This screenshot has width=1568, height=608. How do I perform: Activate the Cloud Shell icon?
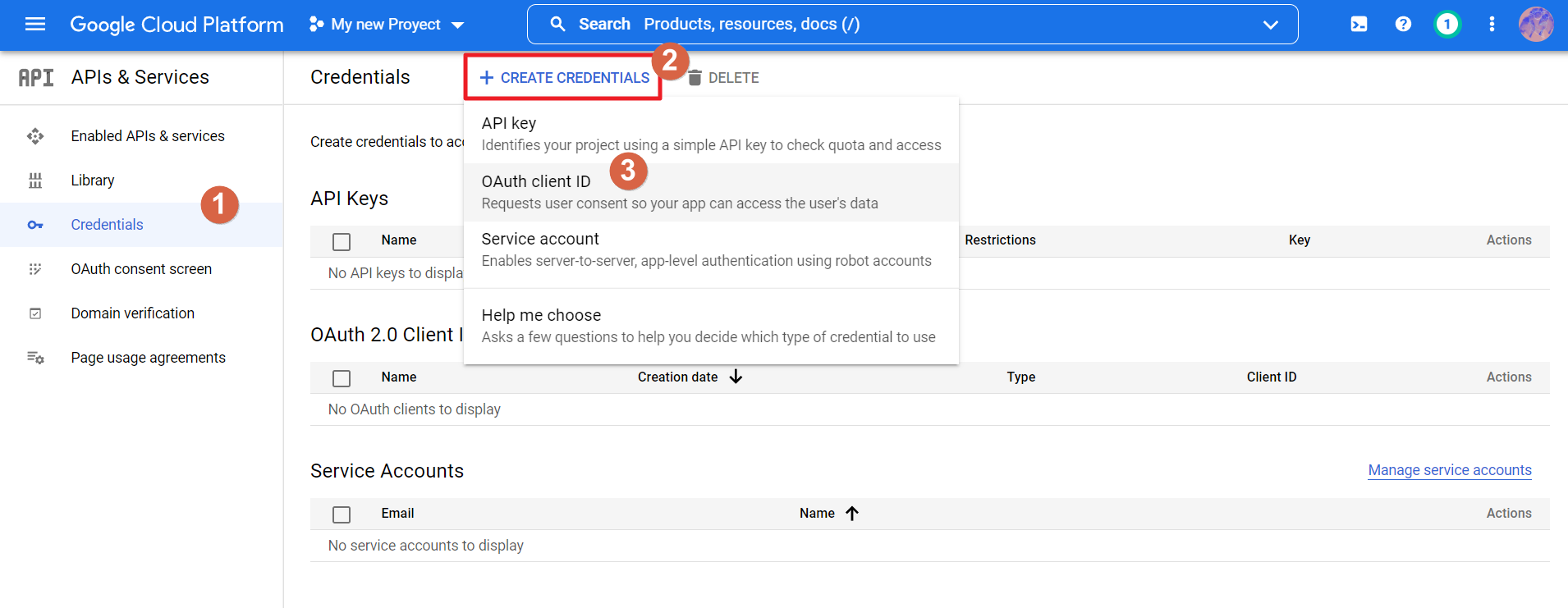[x=1359, y=25]
